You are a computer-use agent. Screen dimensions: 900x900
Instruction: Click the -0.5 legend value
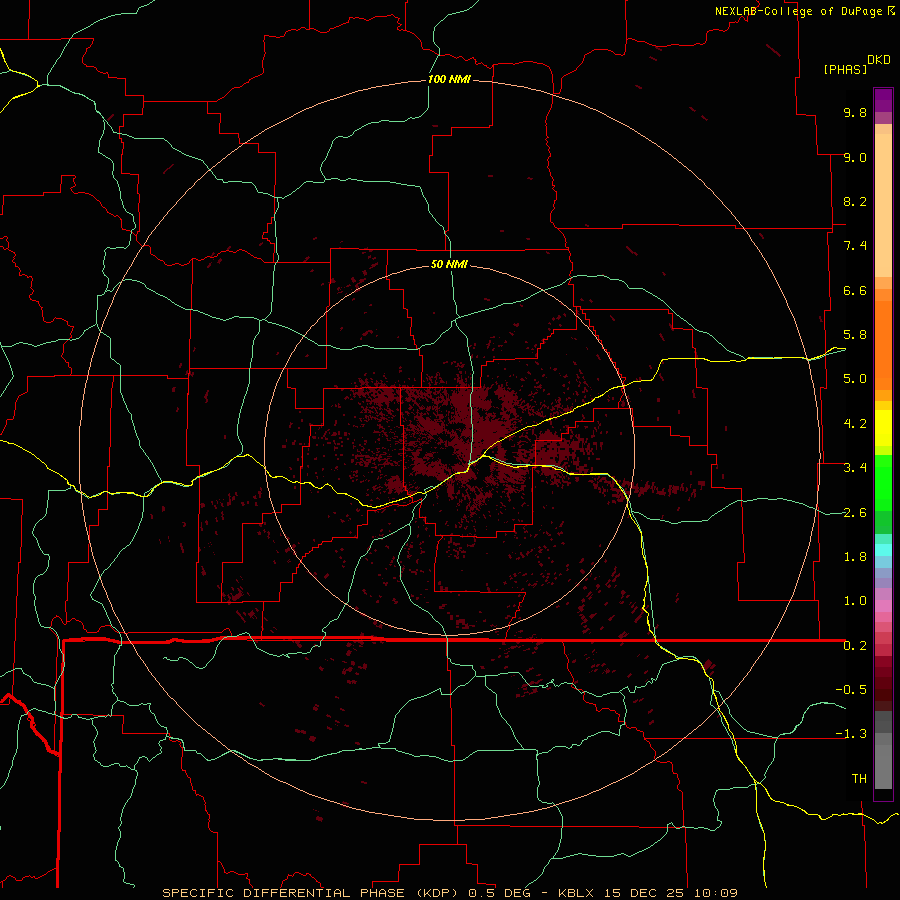[x=851, y=690]
